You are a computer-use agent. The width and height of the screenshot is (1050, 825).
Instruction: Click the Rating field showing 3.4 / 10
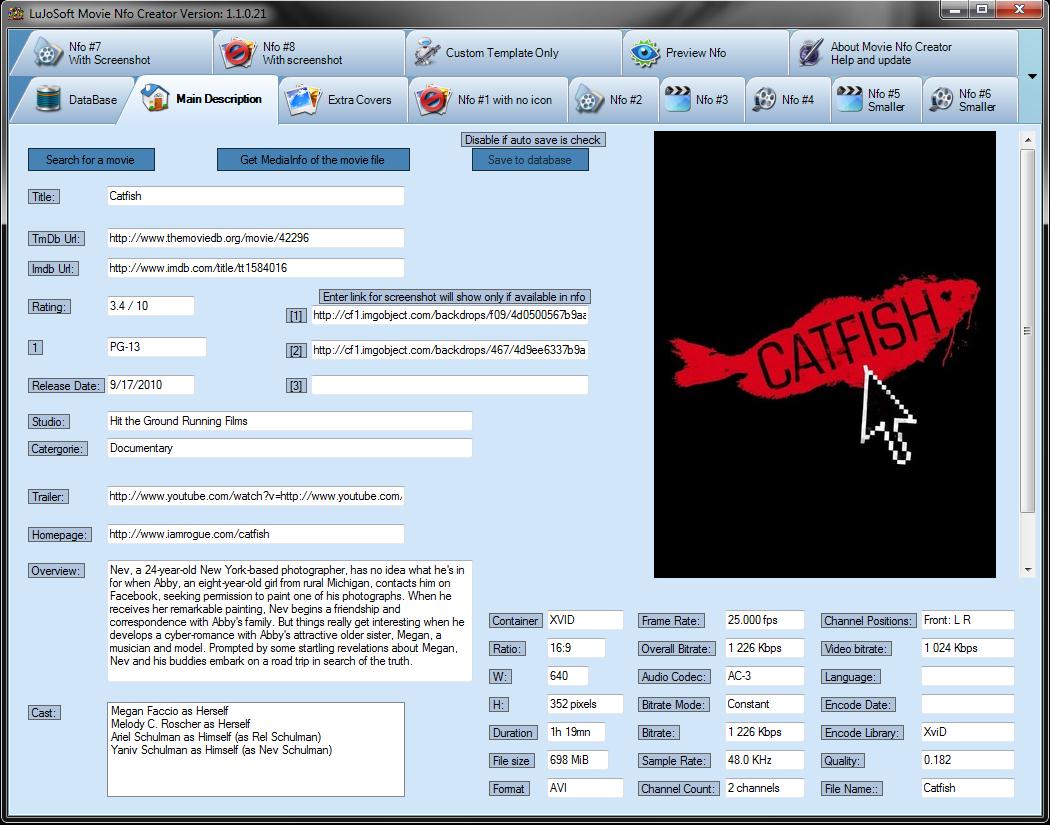pyautogui.click(x=151, y=306)
